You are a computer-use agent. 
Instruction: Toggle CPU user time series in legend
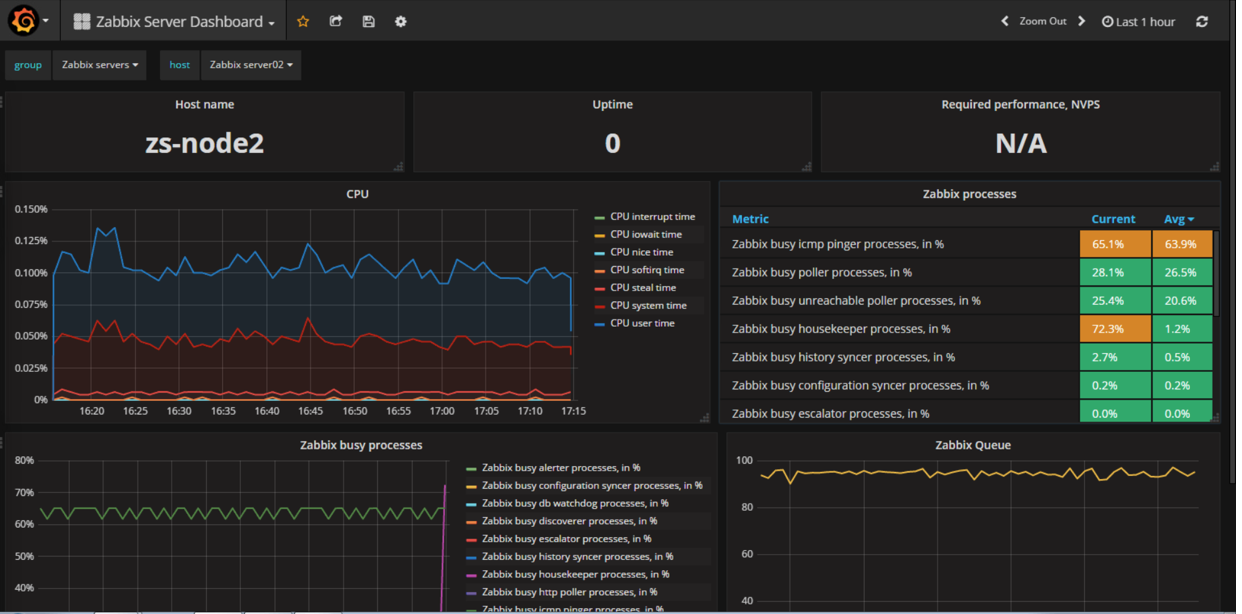click(642, 324)
